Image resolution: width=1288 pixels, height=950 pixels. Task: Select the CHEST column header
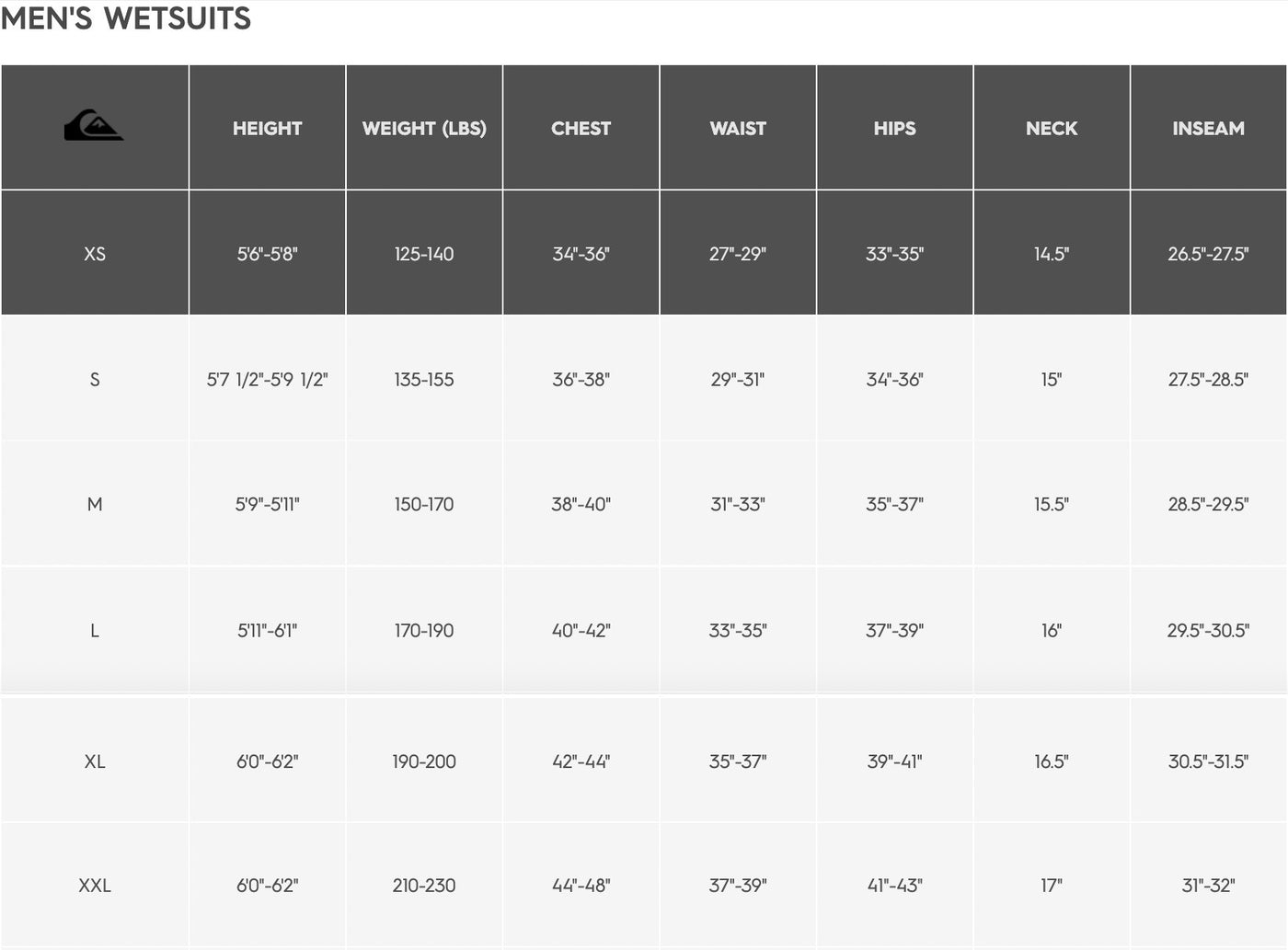pos(581,129)
